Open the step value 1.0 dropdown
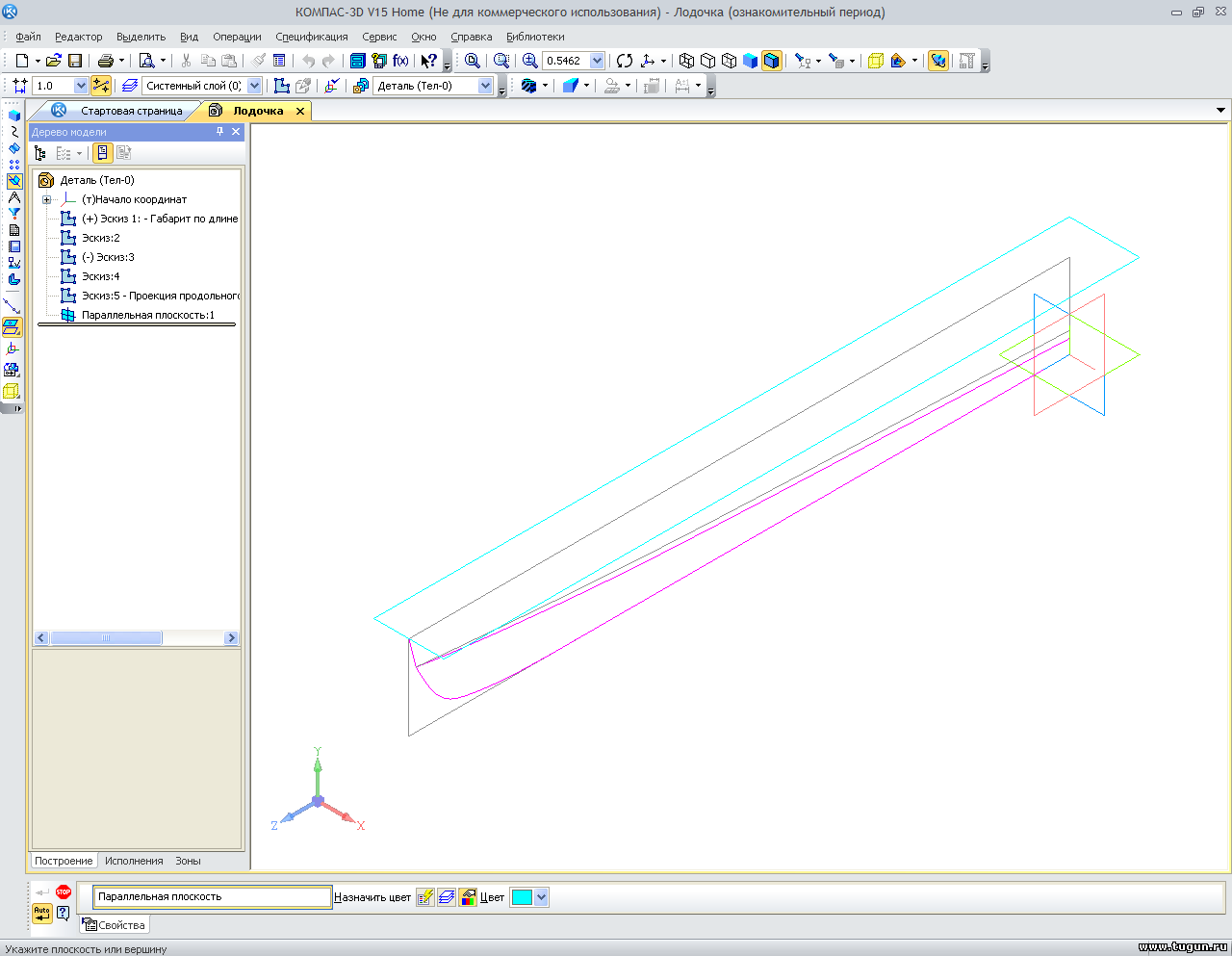 (x=81, y=86)
